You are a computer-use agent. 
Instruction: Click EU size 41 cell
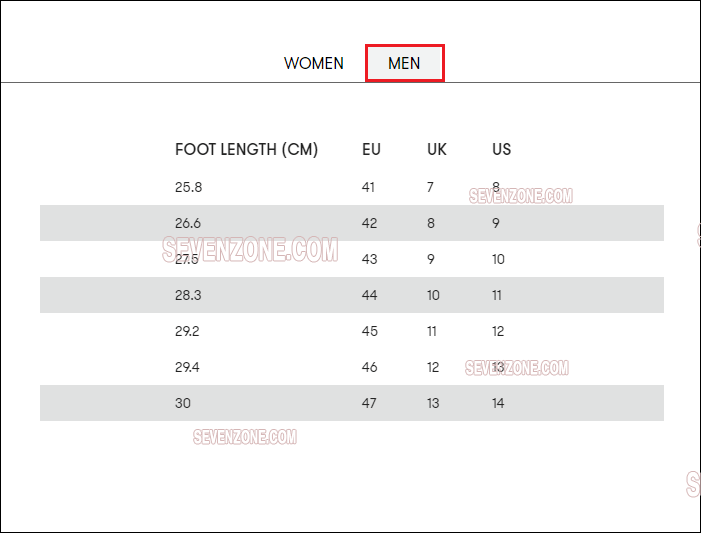click(368, 187)
